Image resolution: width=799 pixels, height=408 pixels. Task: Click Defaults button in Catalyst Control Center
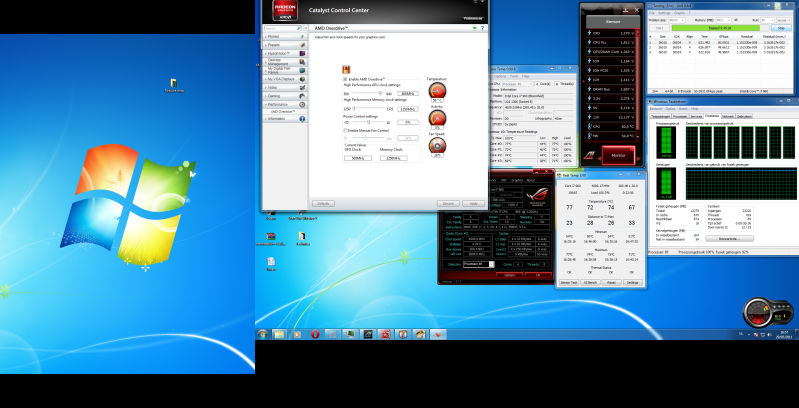tap(323, 203)
